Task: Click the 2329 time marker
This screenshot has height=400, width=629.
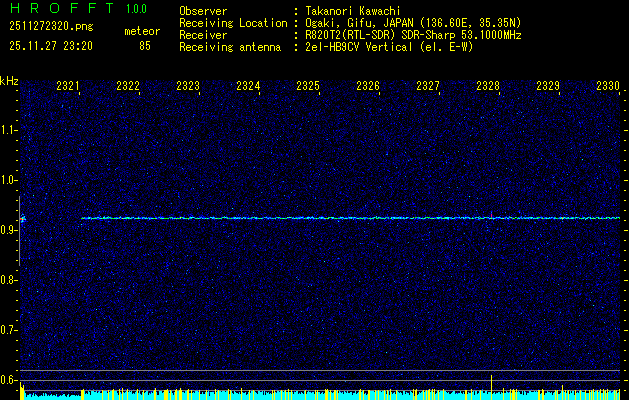Action: coord(548,85)
